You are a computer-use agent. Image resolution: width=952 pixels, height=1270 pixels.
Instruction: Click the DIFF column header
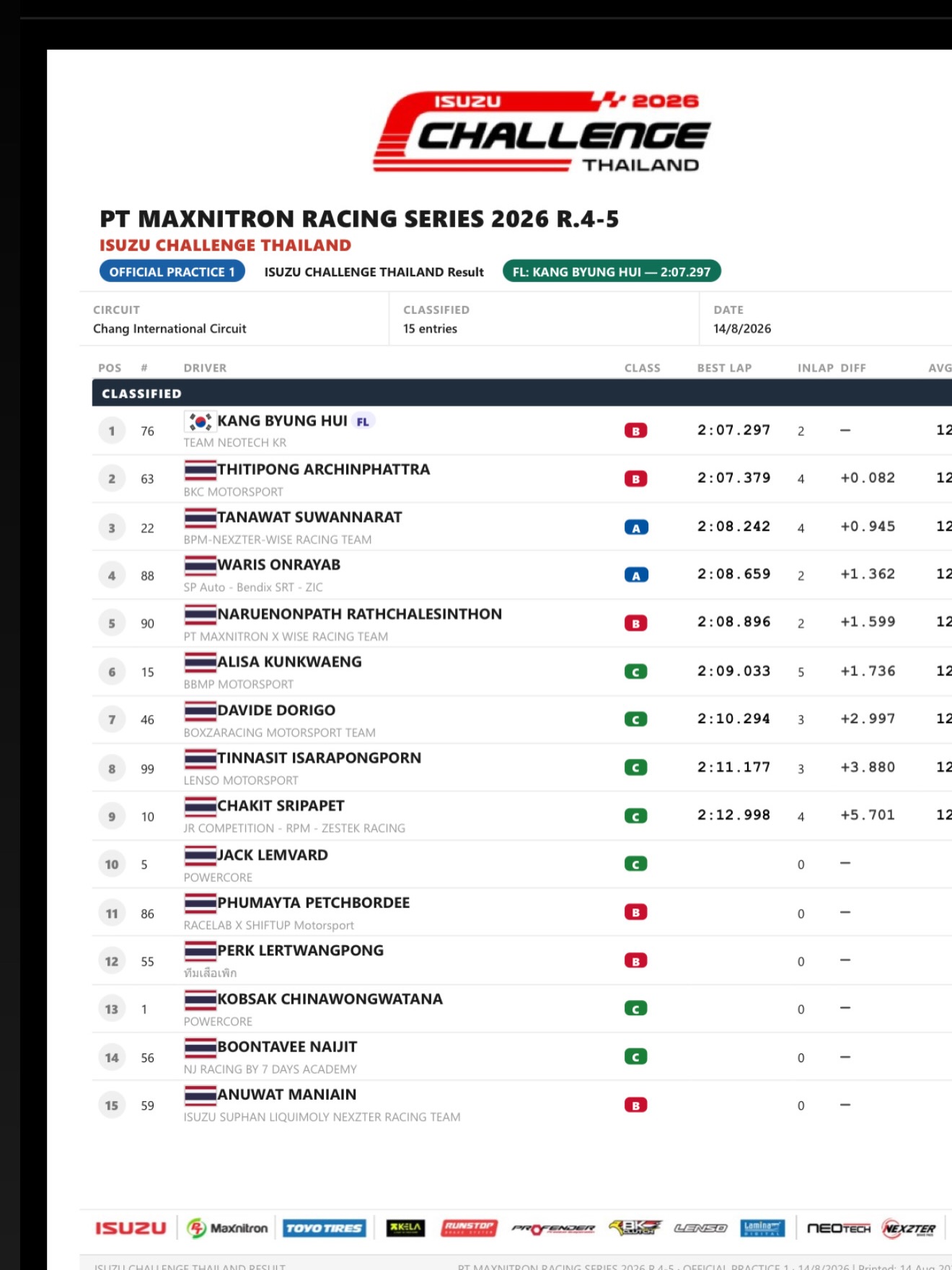pos(853,368)
